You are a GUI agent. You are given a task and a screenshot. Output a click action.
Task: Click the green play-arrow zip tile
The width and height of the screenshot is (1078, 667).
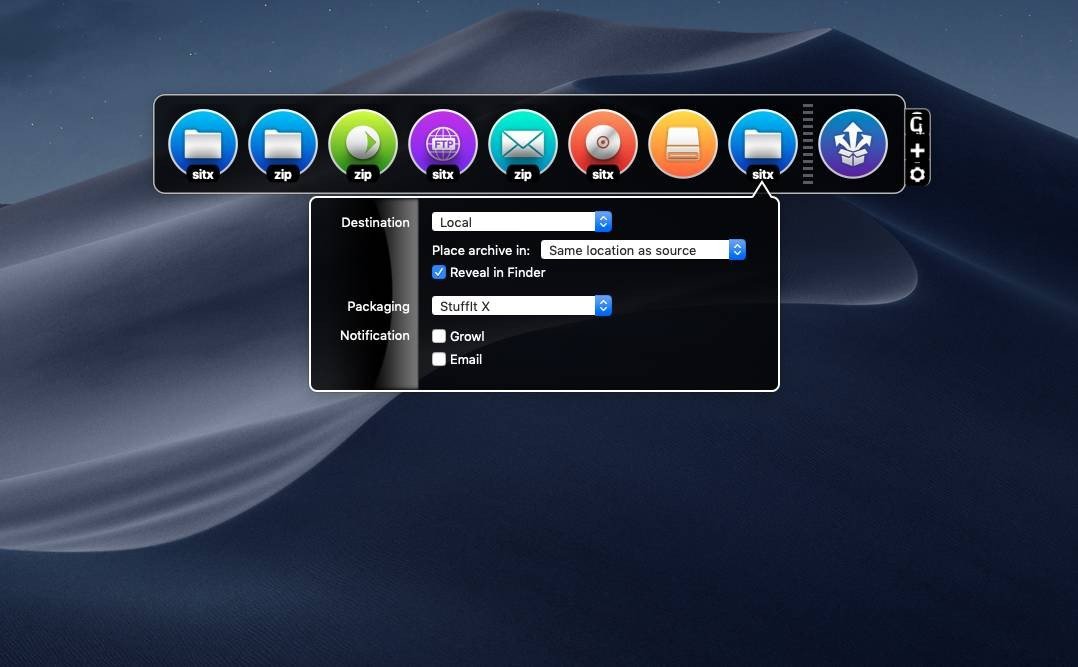point(363,144)
